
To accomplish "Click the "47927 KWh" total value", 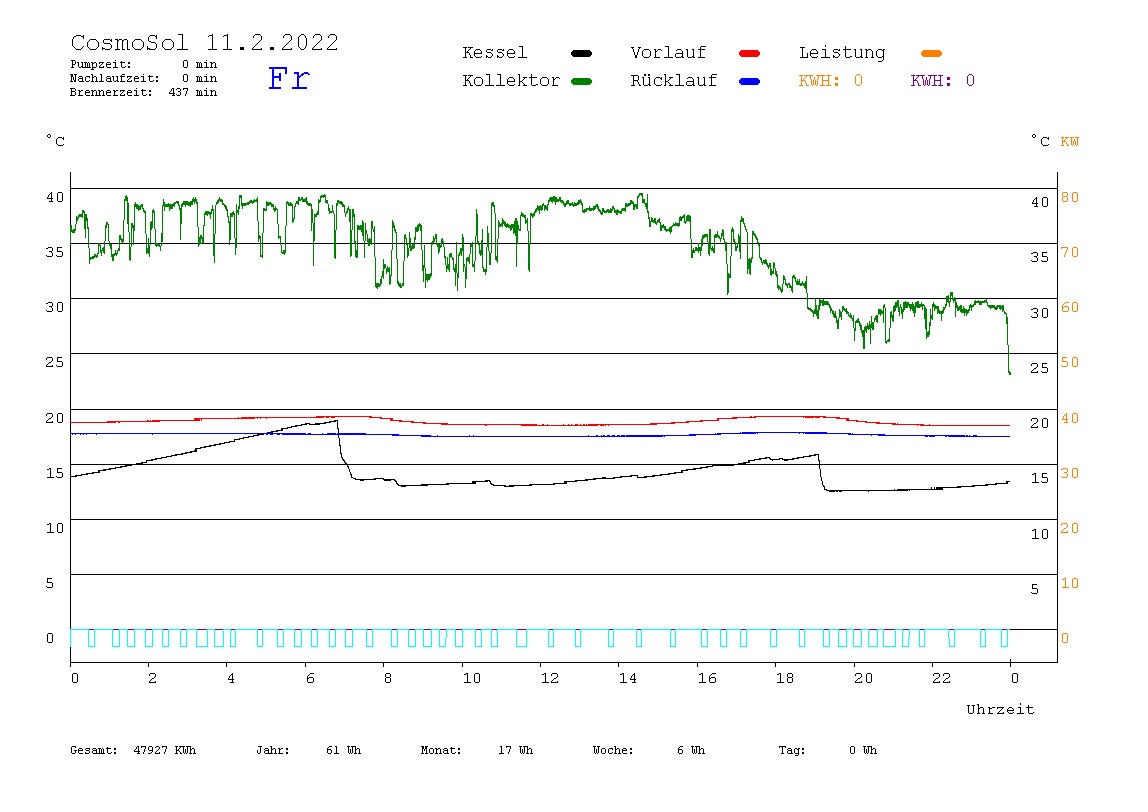I will (165, 750).
